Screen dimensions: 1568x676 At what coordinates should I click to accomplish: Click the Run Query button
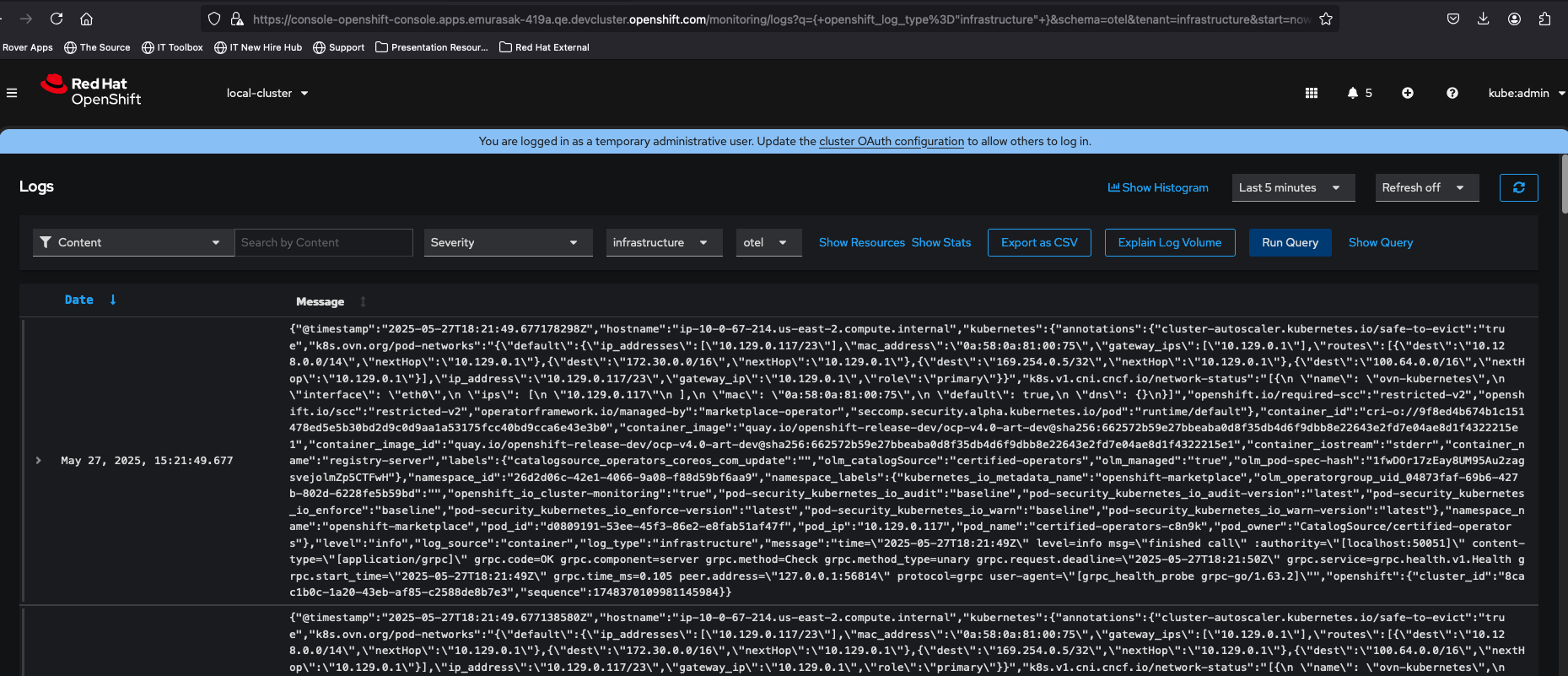click(x=1290, y=242)
